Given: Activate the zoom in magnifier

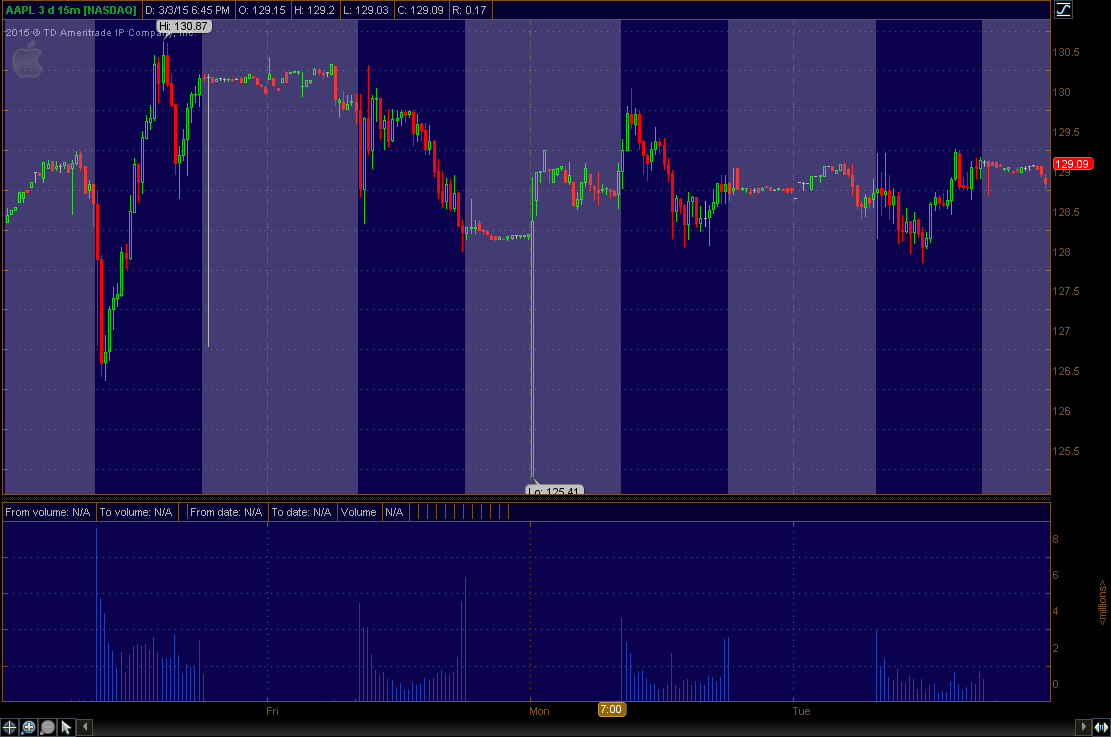Looking at the screenshot, I should (28, 727).
